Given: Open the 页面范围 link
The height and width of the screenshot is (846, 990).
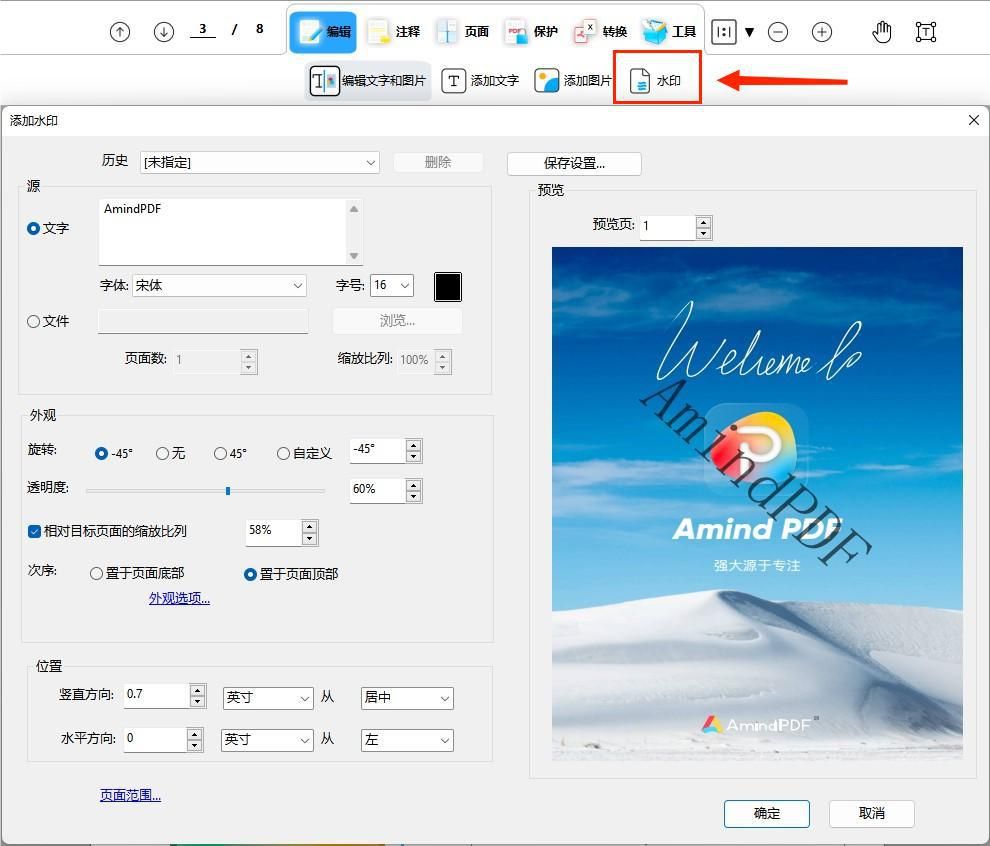Looking at the screenshot, I should pyautogui.click(x=130, y=795).
